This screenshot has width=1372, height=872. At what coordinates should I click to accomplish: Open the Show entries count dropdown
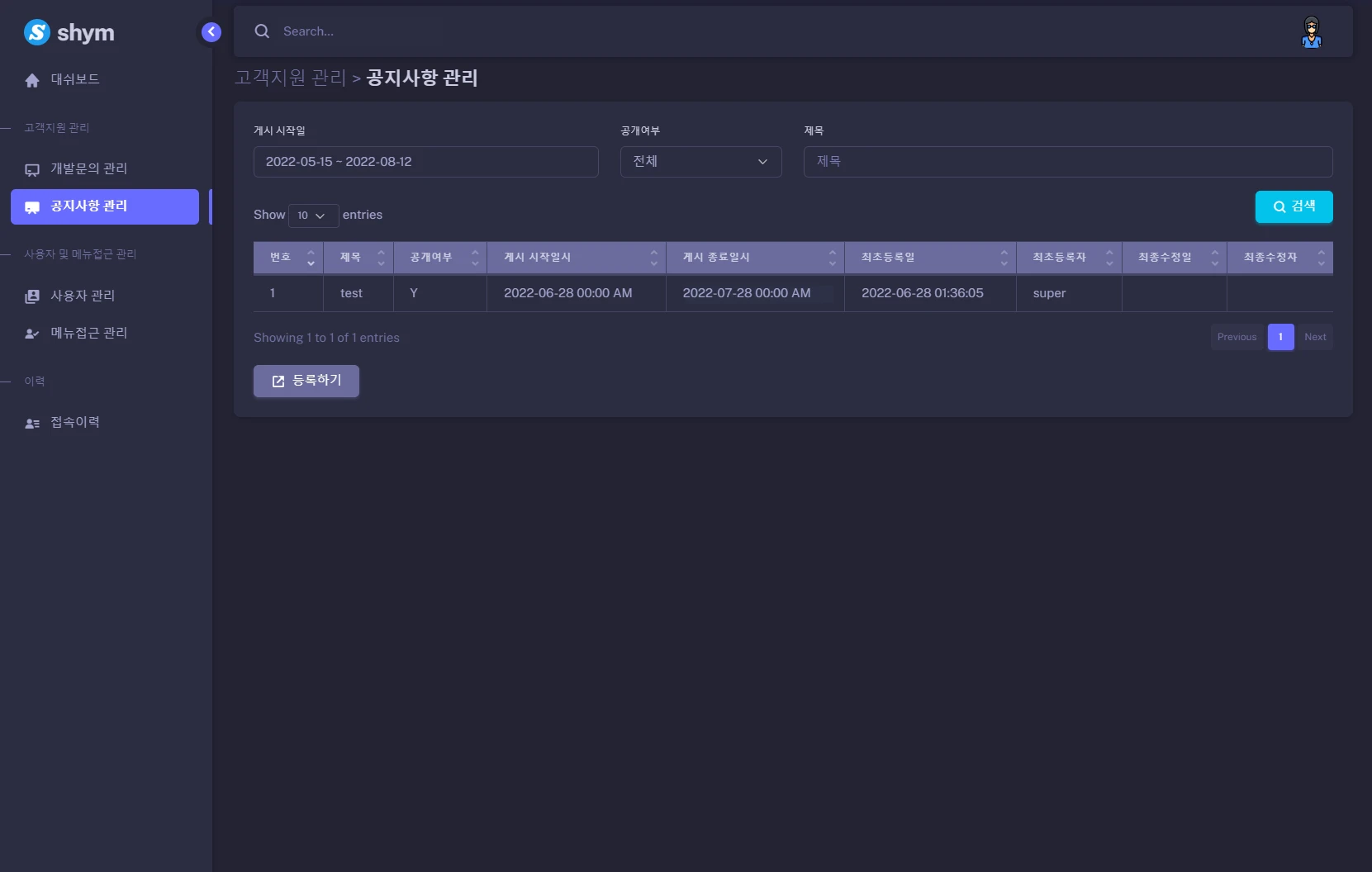pyautogui.click(x=312, y=216)
